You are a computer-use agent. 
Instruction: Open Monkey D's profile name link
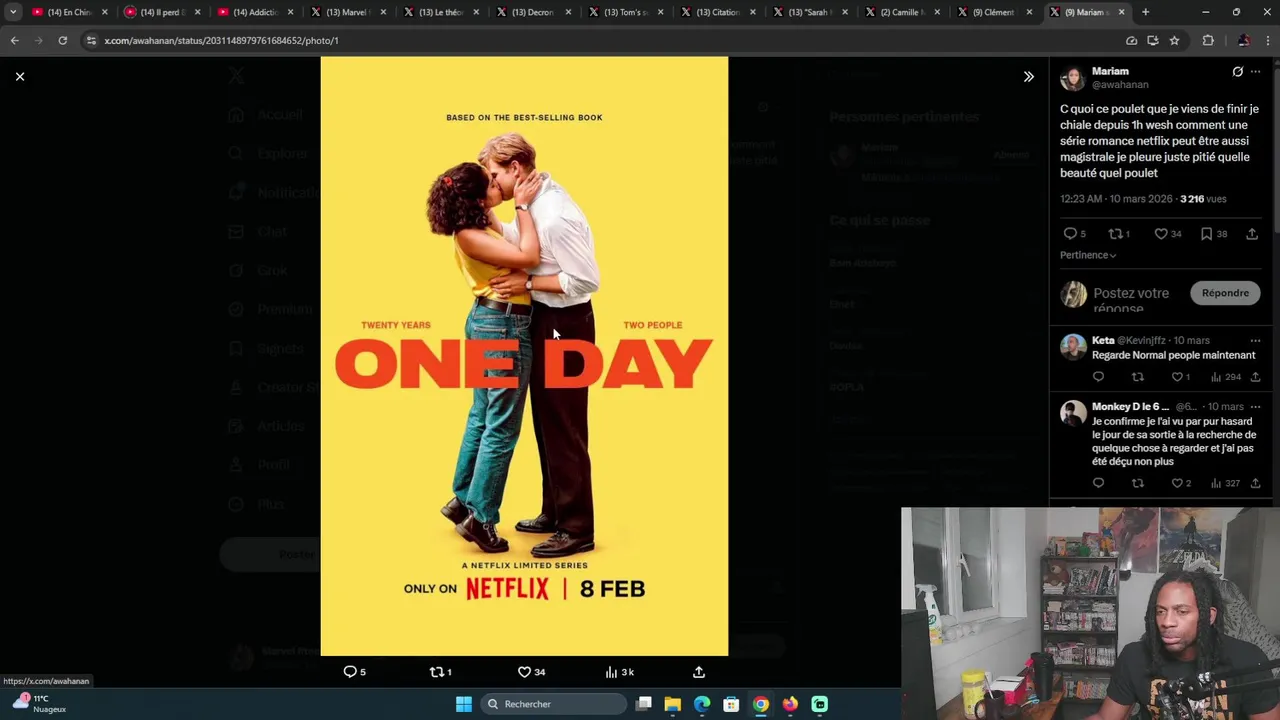coord(1130,407)
